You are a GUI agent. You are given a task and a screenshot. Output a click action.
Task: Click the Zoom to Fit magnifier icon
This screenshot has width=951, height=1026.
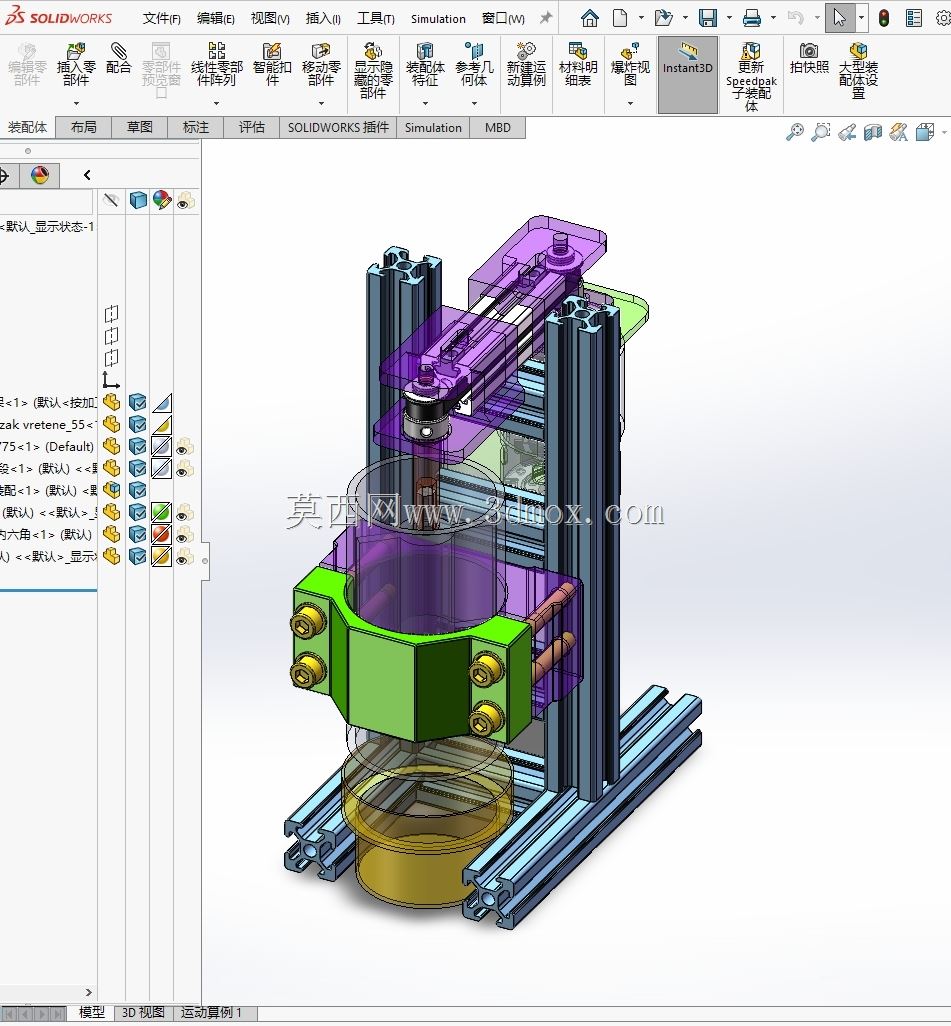[795, 132]
